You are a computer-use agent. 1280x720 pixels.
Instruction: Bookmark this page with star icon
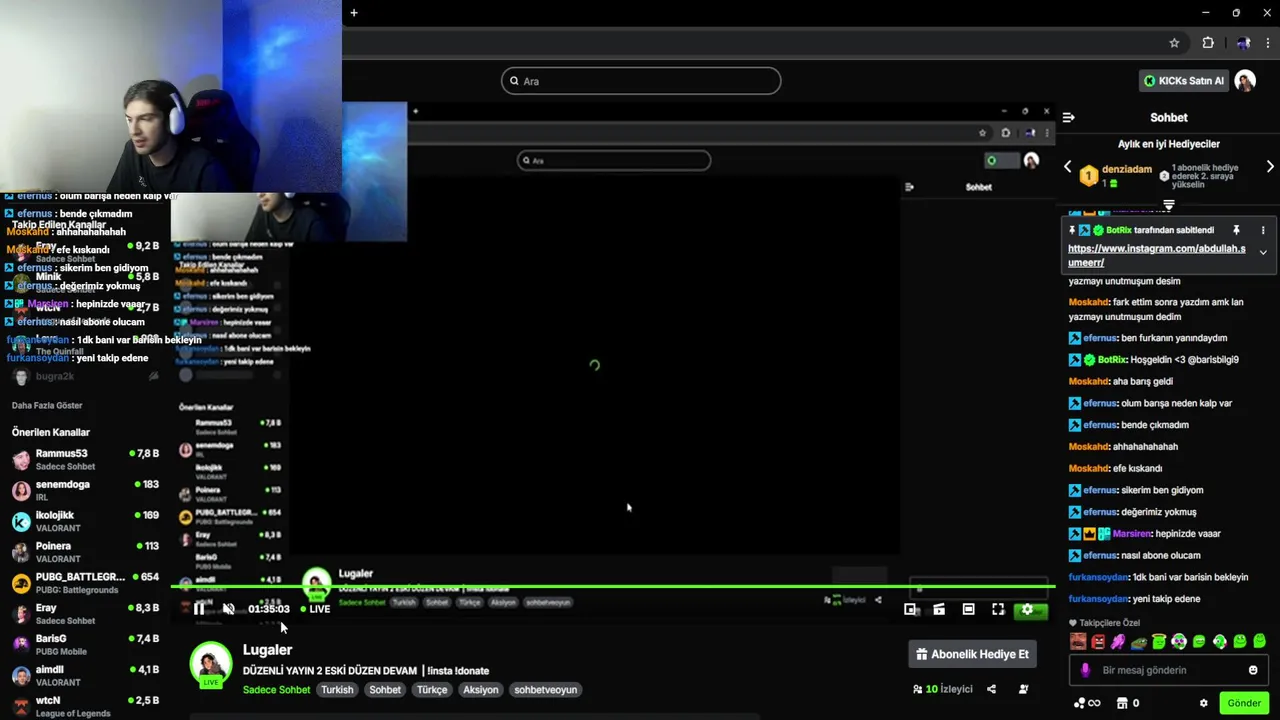pyautogui.click(x=1174, y=43)
